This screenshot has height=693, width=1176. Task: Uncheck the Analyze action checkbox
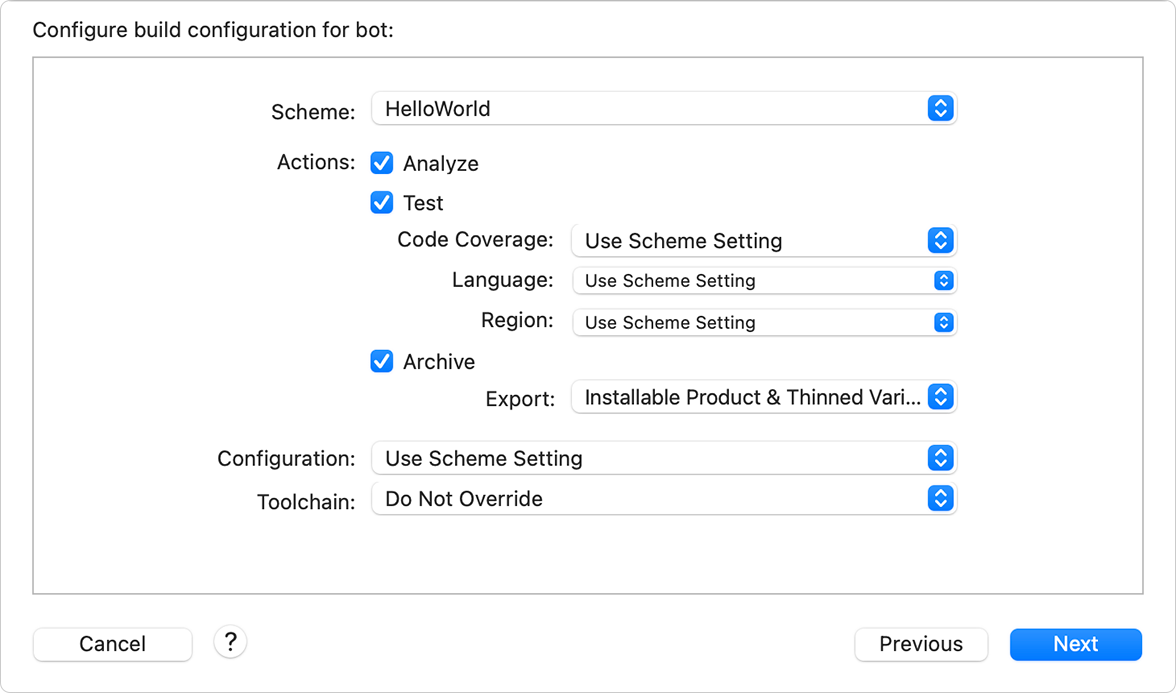382,163
